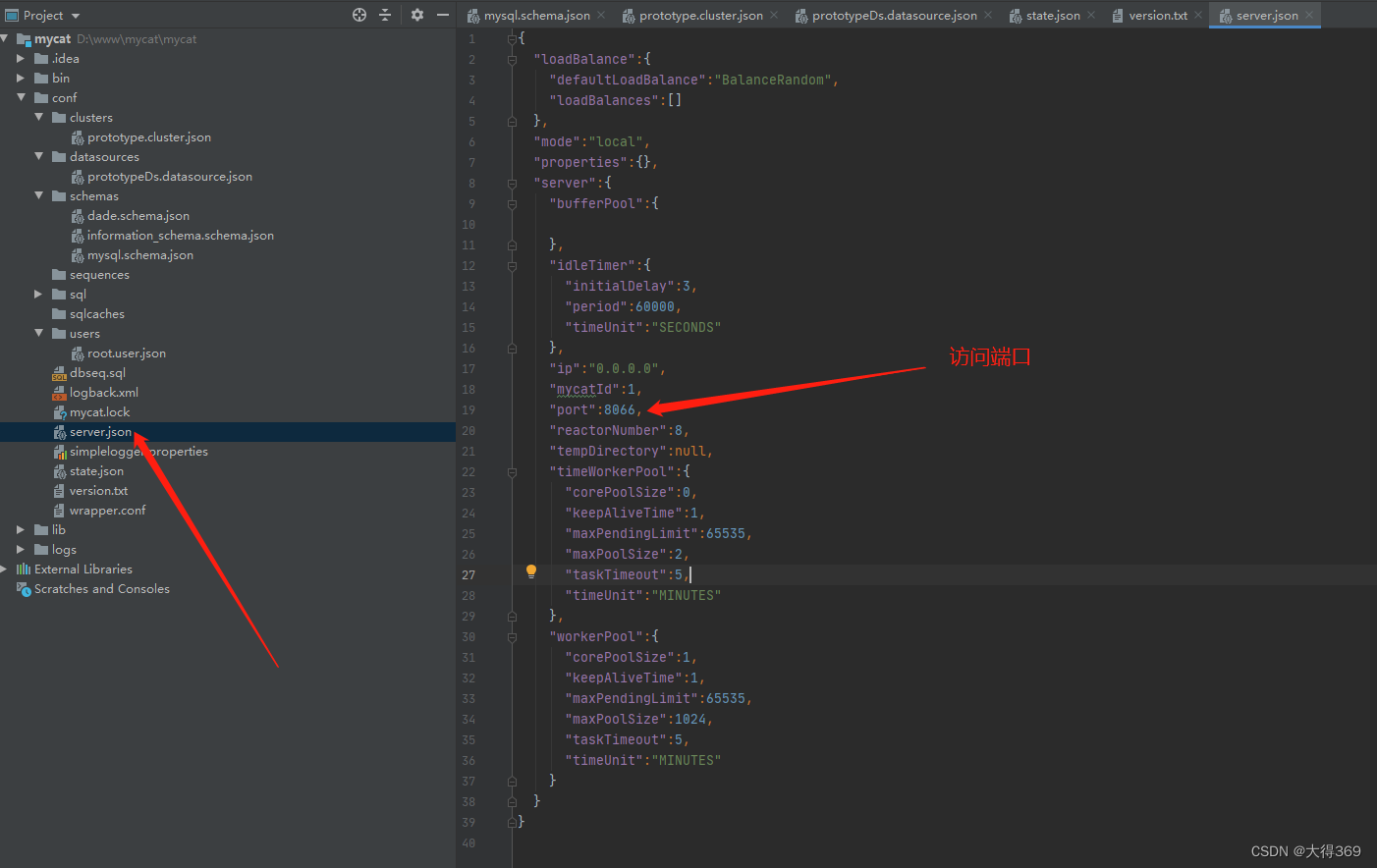Viewport: 1377px width, 868px height.
Task: Collapse the schemas folder
Action: [x=39, y=196]
